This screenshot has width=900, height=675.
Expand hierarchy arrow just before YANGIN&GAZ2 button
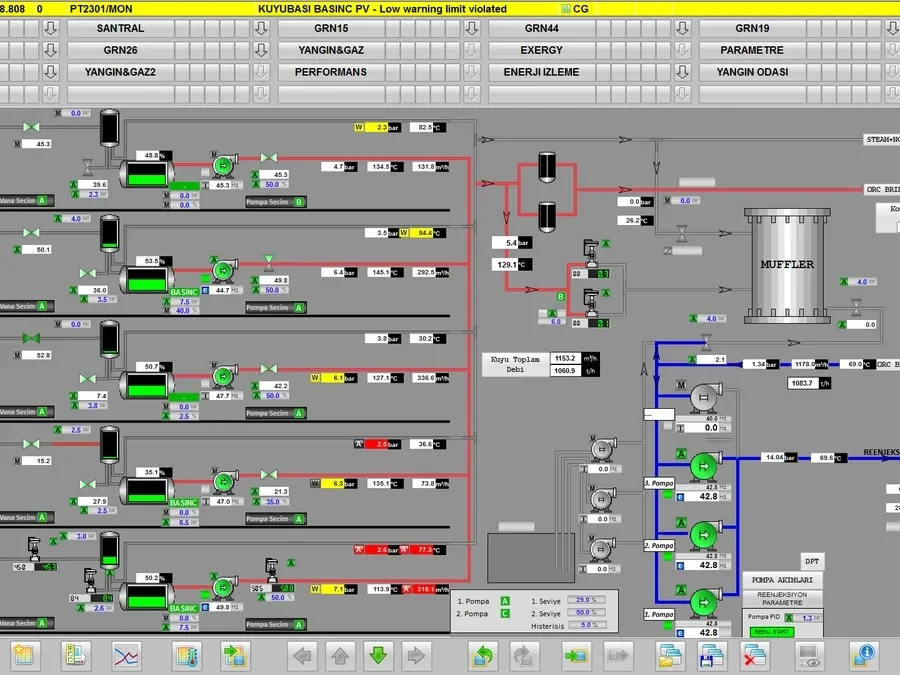51,72
